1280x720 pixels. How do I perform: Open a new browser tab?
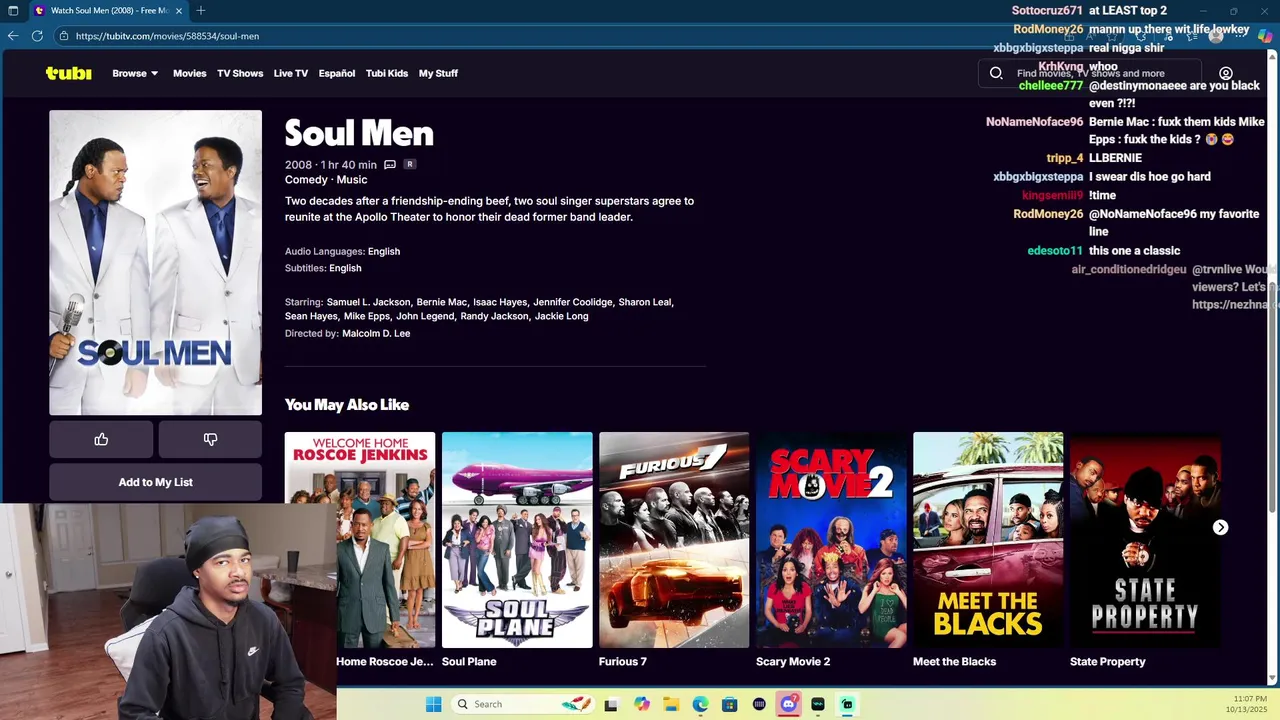[201, 11]
